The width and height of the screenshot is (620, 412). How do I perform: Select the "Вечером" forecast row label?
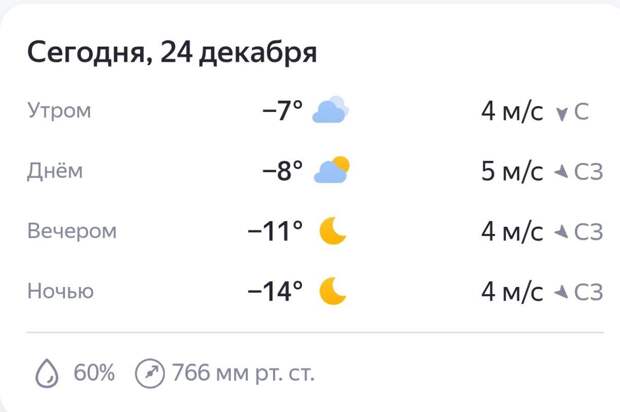pos(72,231)
